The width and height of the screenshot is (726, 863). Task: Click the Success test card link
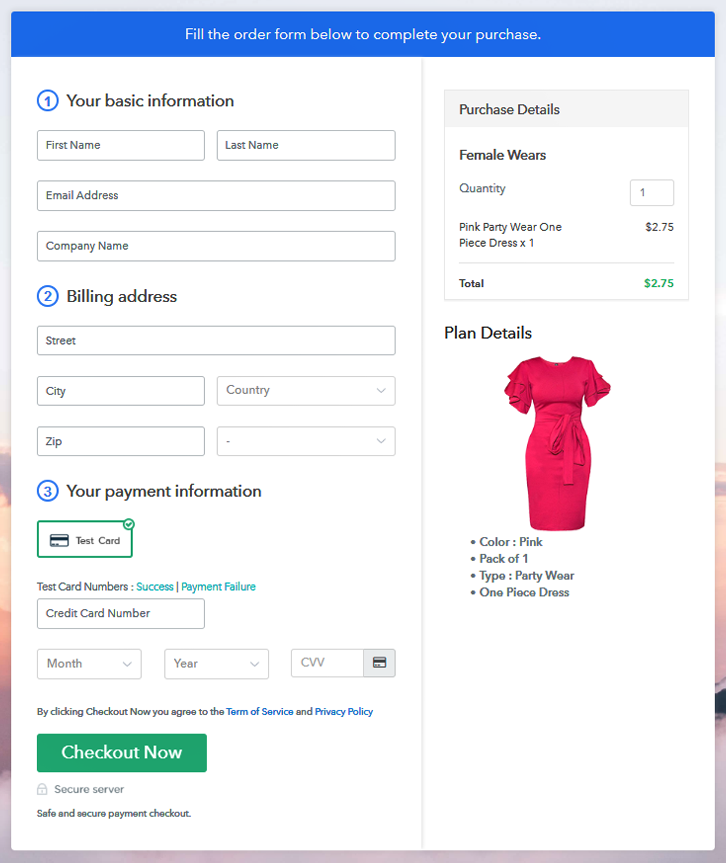click(x=155, y=587)
